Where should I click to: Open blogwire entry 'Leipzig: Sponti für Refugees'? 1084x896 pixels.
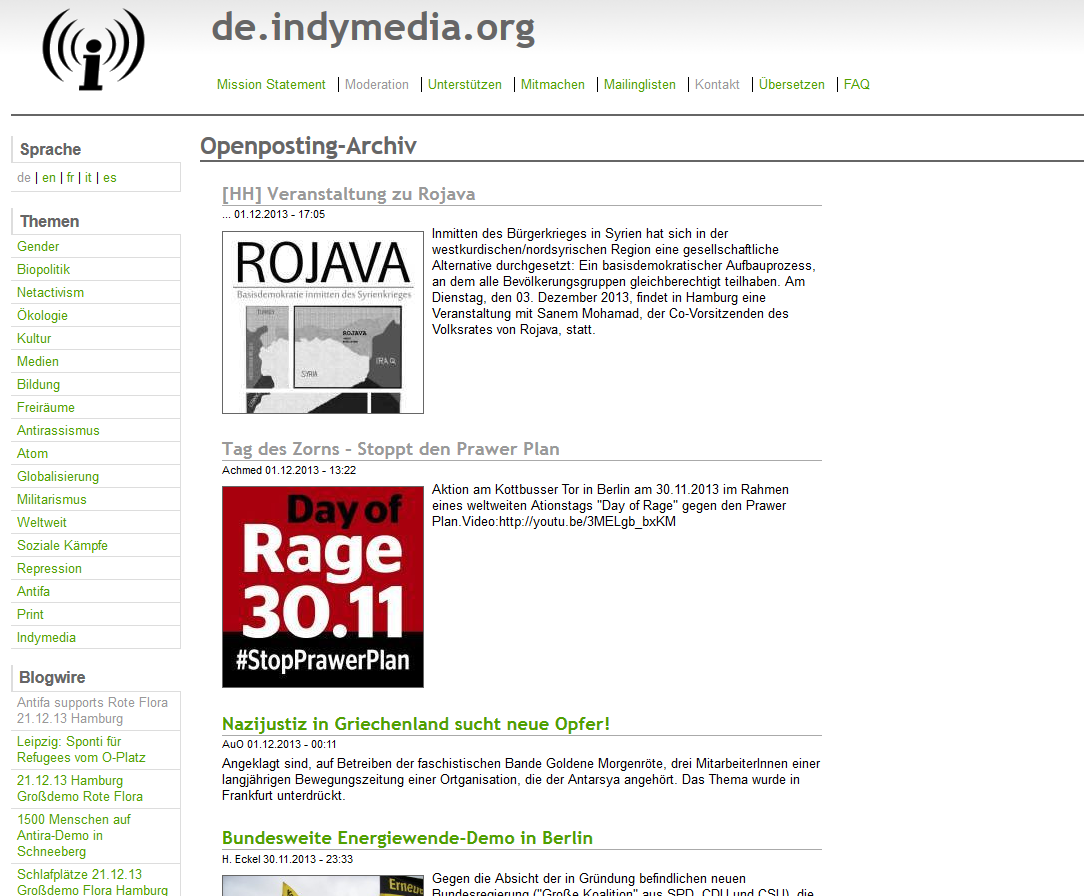[81, 750]
